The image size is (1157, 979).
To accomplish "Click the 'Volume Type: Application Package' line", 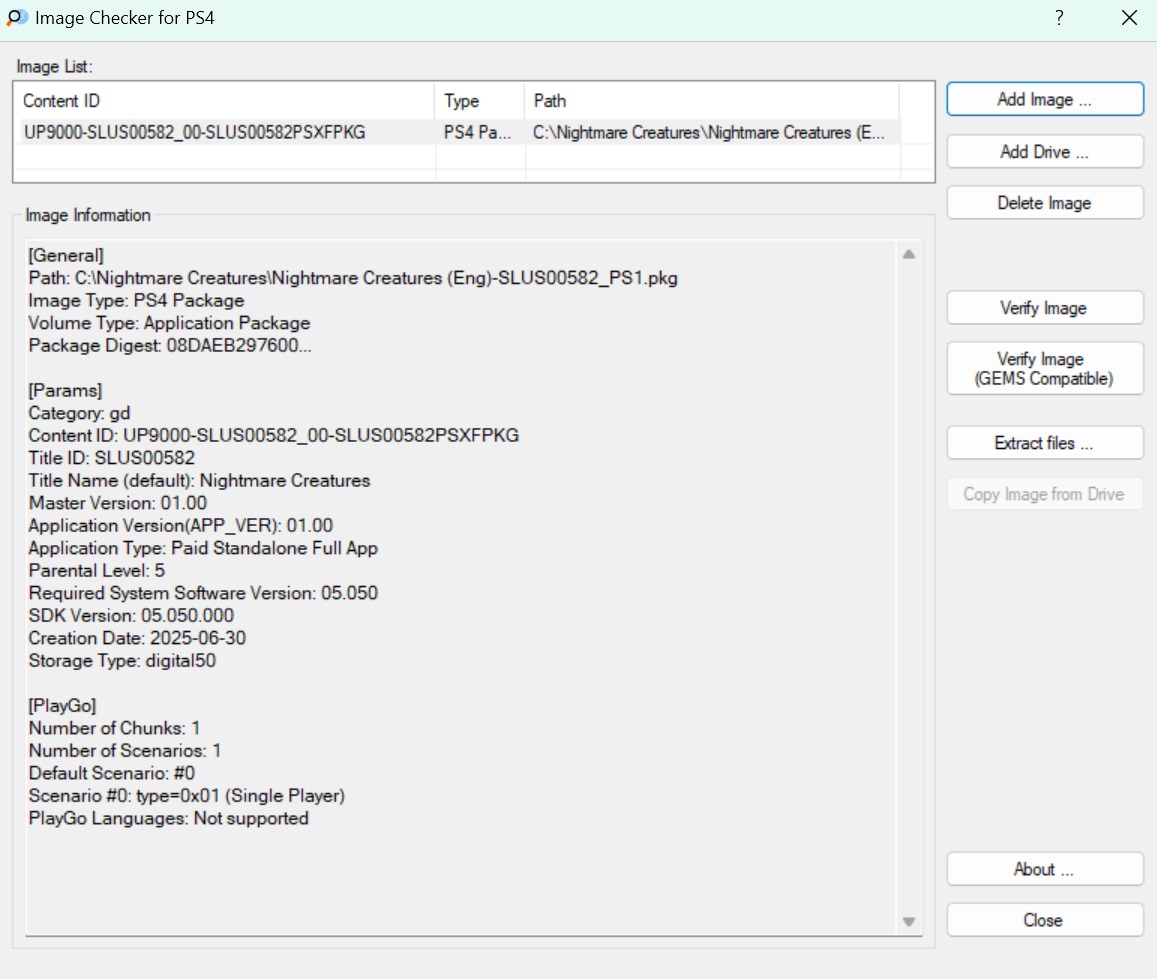I will (169, 323).
